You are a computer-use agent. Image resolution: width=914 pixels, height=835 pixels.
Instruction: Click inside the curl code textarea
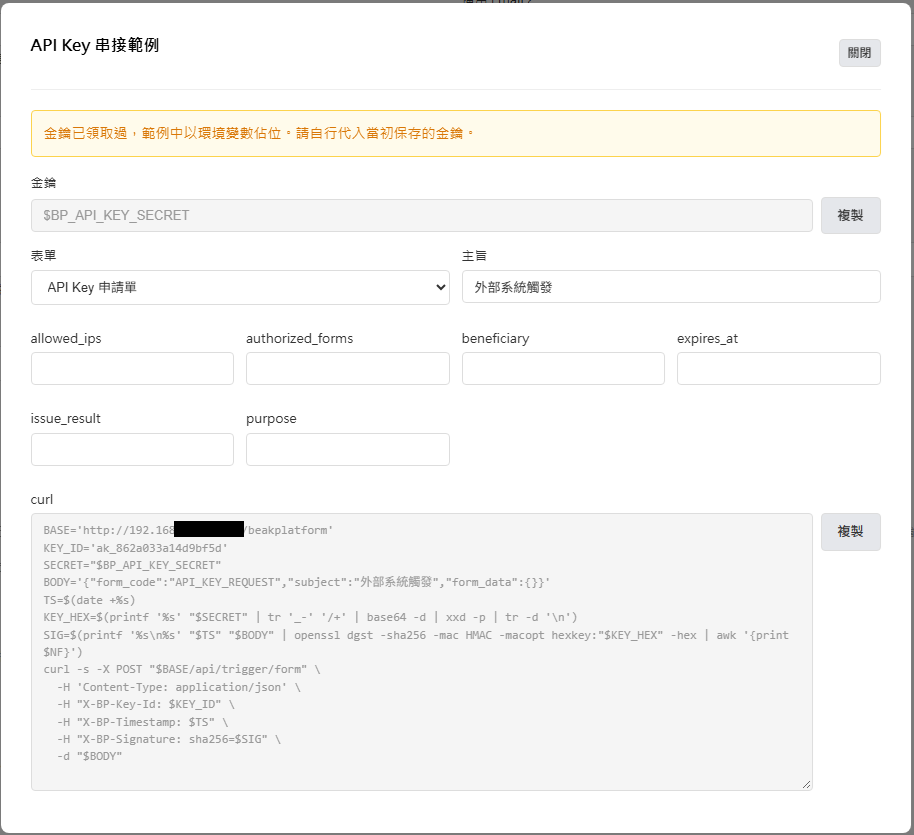coord(421,652)
